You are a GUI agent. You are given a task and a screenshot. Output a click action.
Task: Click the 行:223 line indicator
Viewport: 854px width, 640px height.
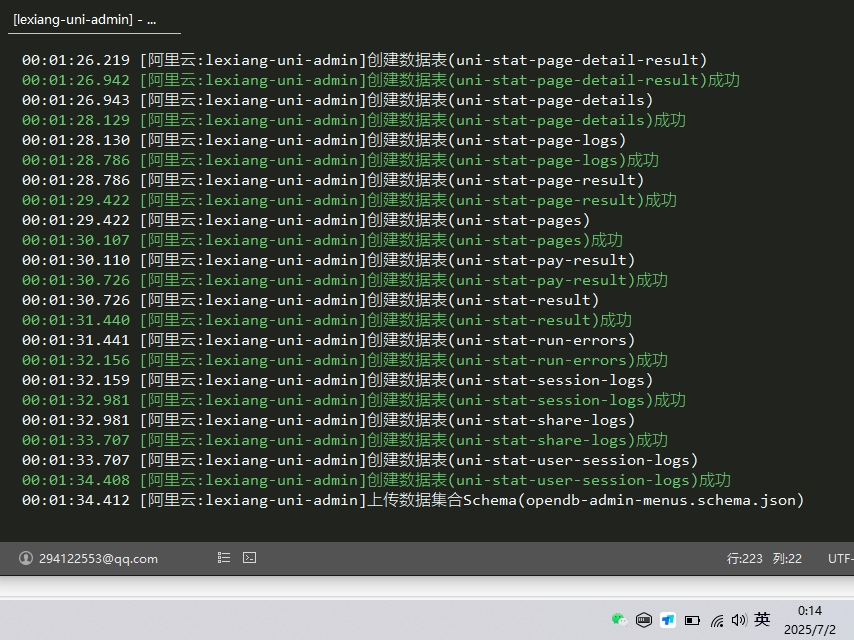click(x=745, y=559)
